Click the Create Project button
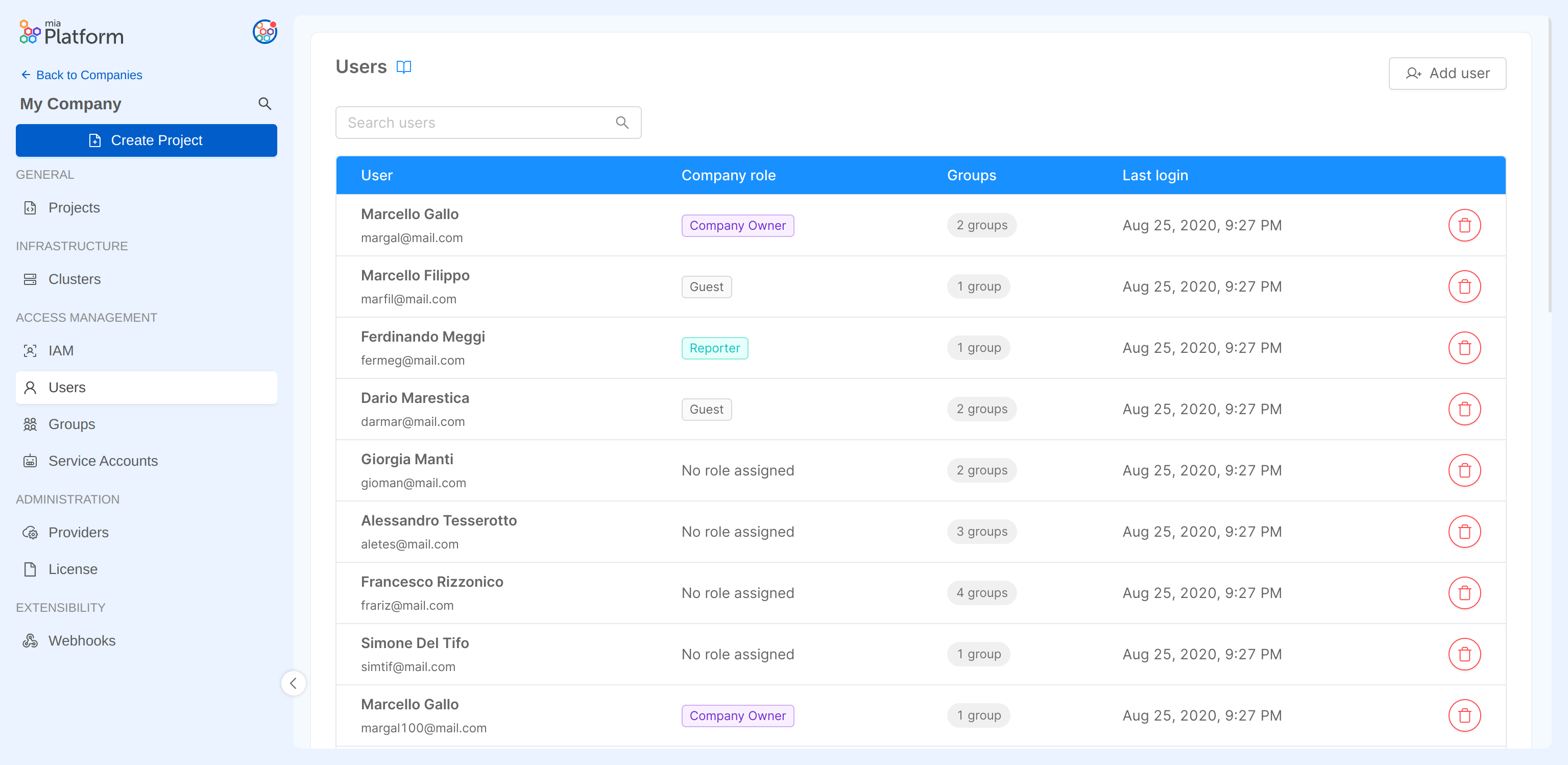This screenshot has height=765, width=1568. point(146,140)
